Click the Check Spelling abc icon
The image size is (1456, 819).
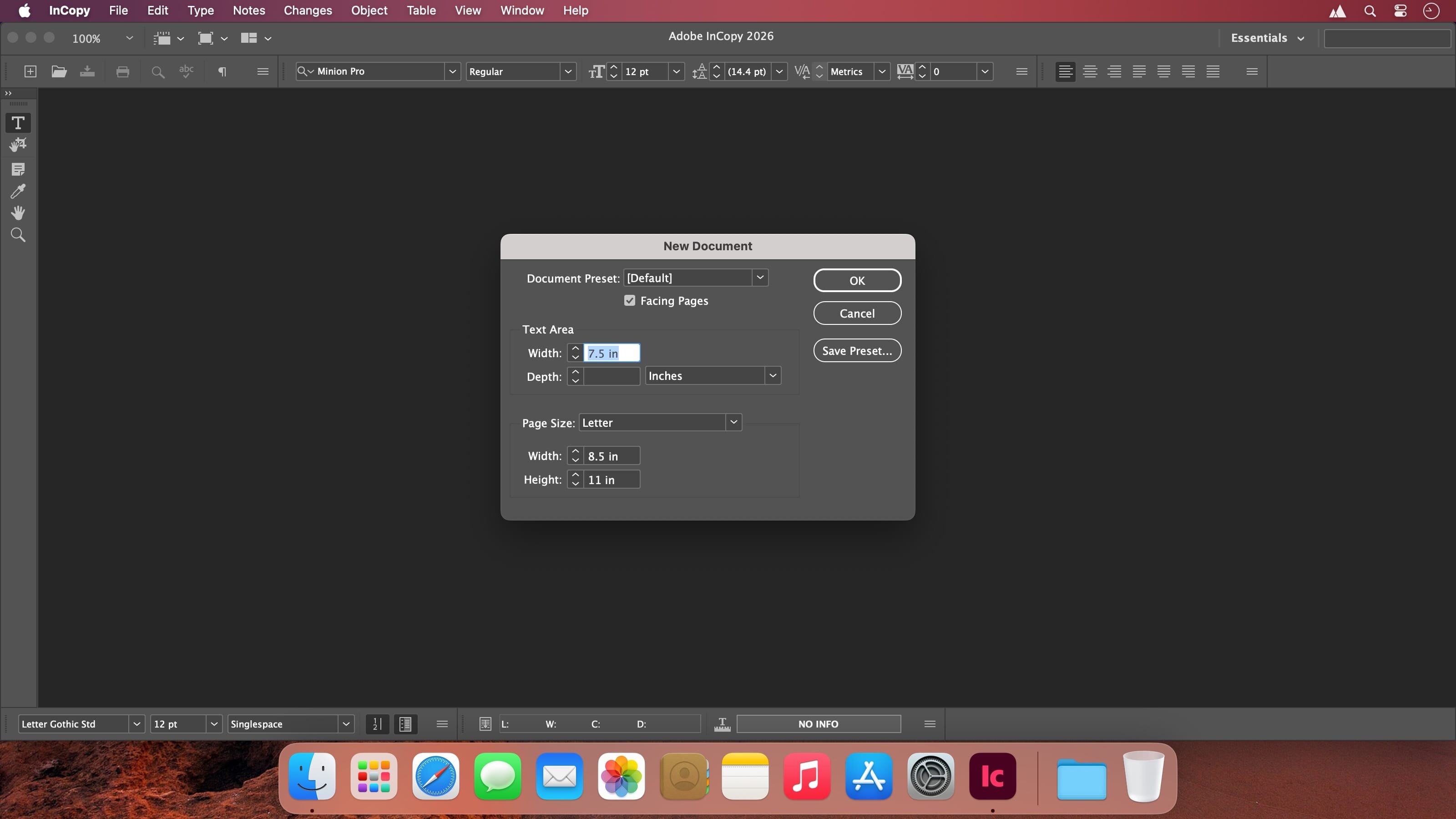186,71
